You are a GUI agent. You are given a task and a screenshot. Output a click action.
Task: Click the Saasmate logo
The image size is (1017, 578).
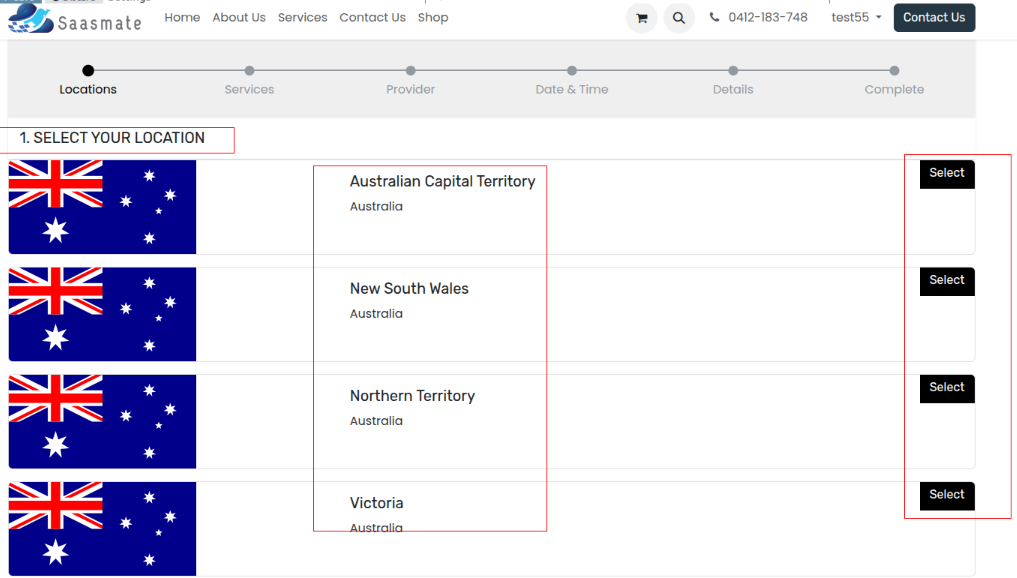[75, 19]
